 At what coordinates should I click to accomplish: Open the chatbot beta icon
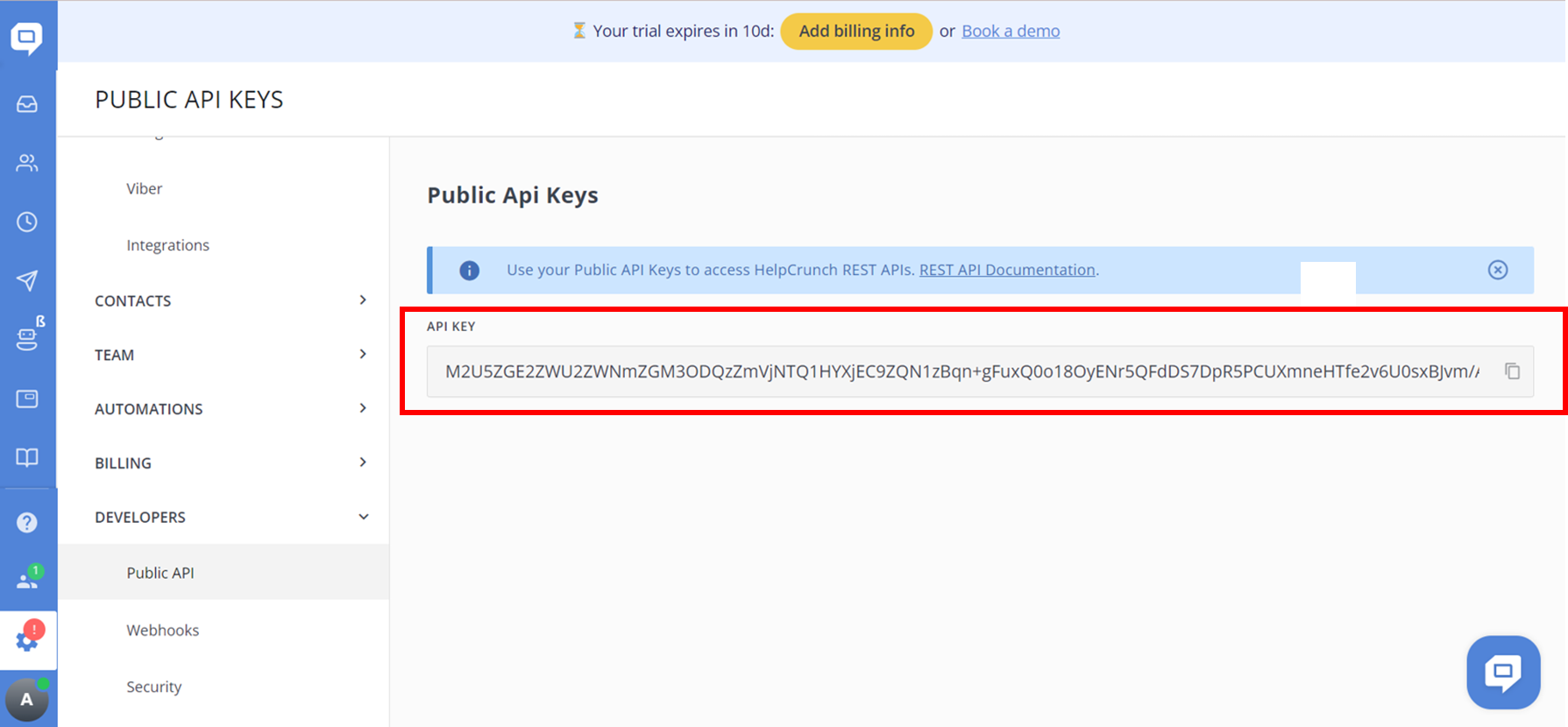pos(27,338)
